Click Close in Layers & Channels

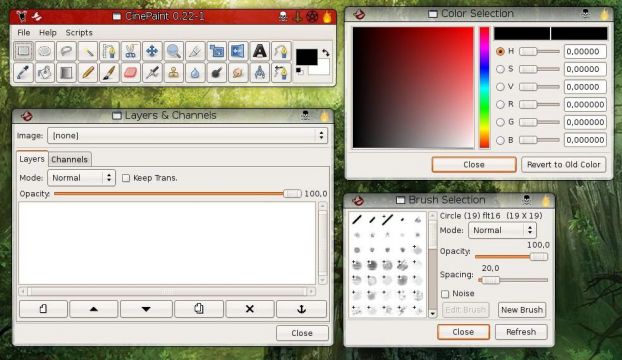click(302, 333)
